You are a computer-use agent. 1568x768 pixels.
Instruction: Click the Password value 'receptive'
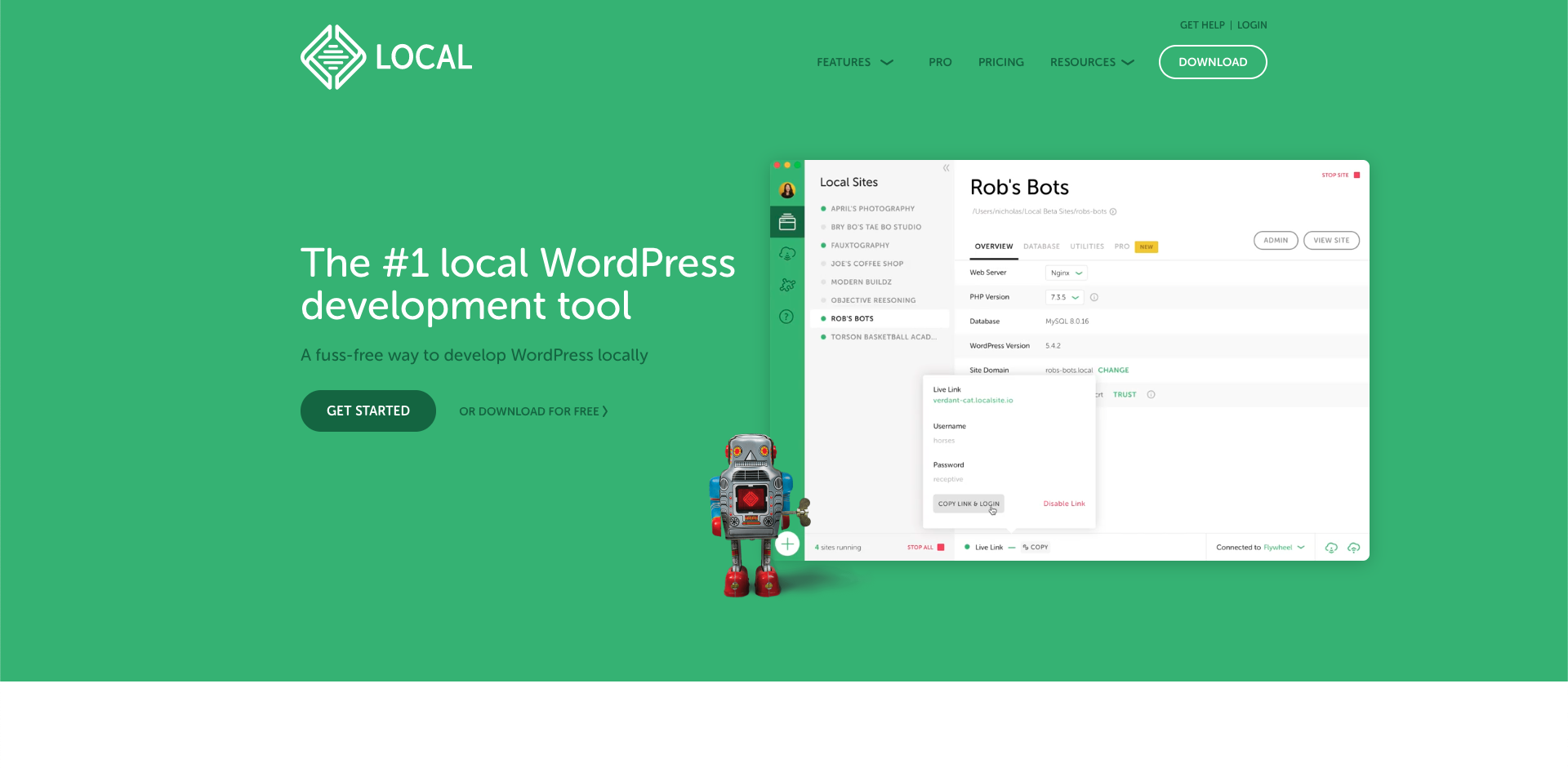pyautogui.click(x=948, y=479)
